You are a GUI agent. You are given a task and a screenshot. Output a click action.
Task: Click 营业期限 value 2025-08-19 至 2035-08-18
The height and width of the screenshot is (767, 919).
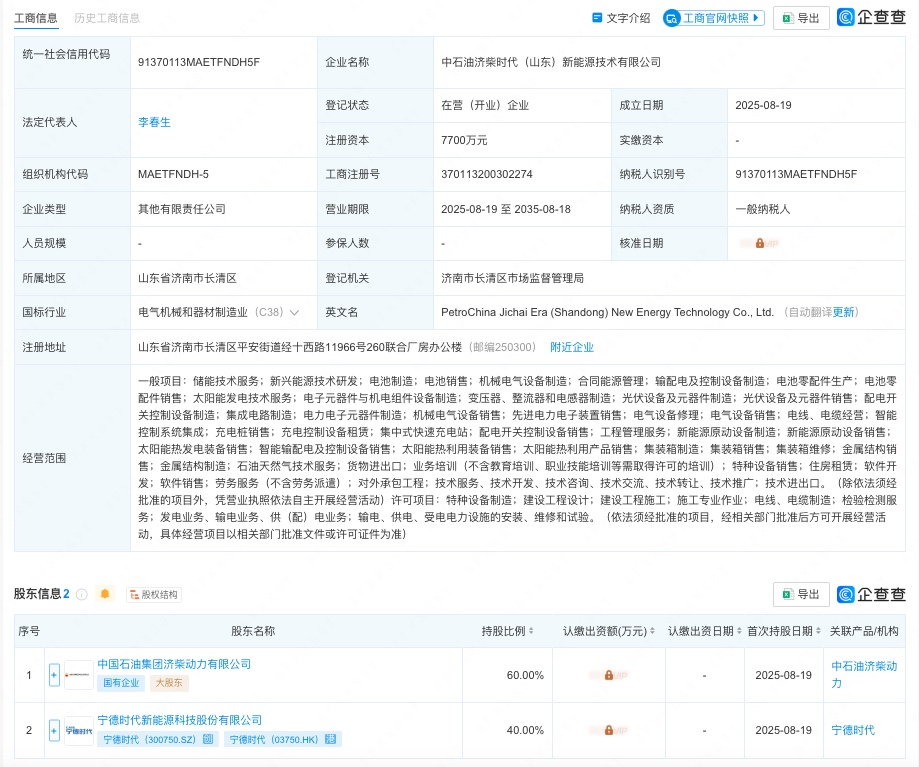[x=506, y=209]
